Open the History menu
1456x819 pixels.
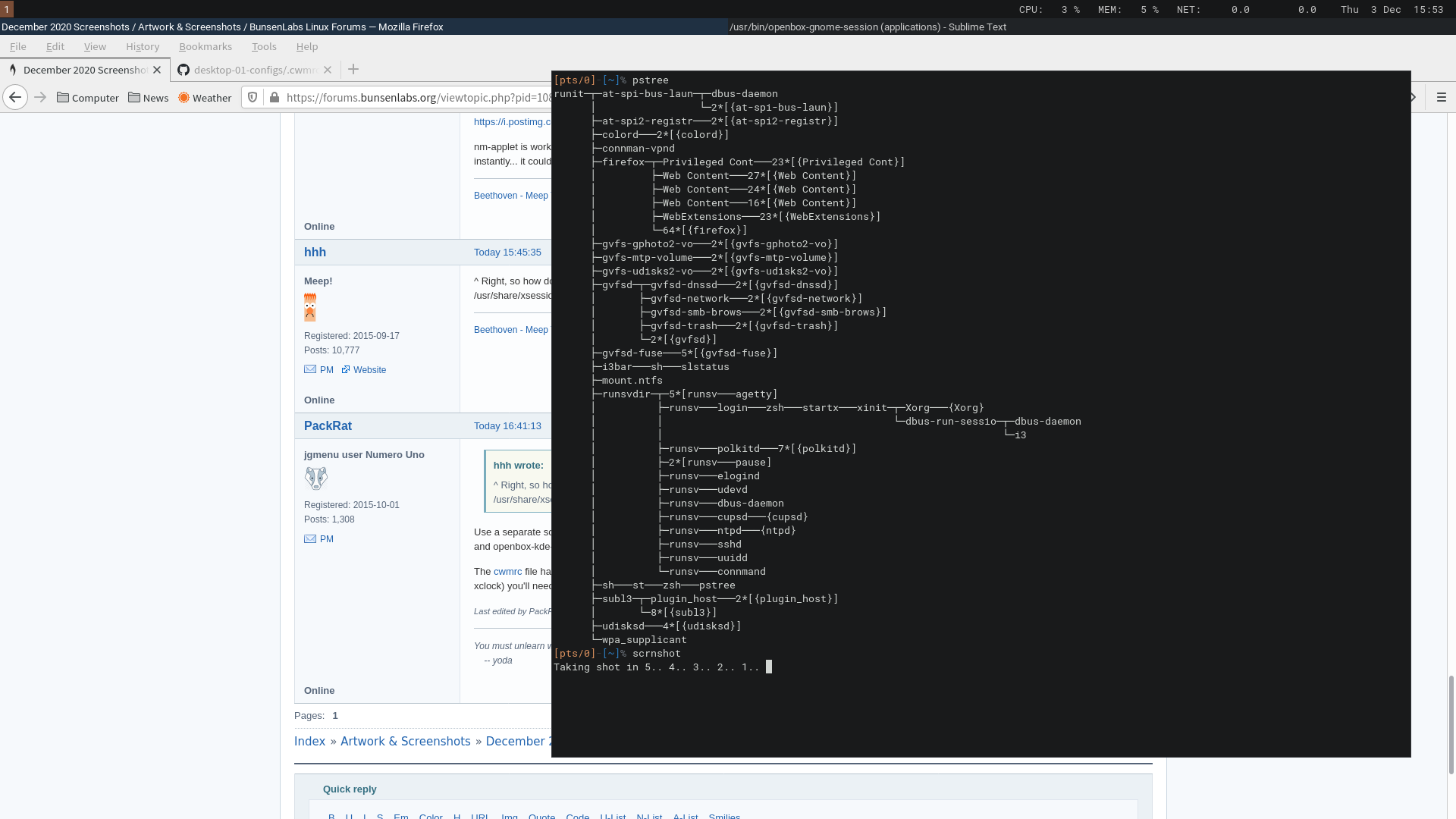pyautogui.click(x=143, y=46)
